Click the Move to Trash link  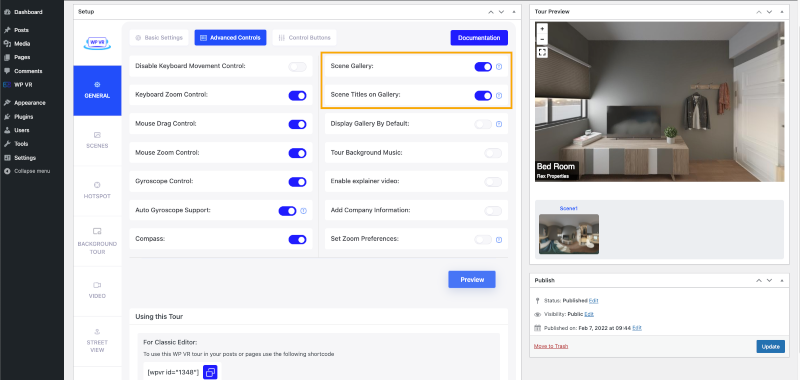coord(551,346)
